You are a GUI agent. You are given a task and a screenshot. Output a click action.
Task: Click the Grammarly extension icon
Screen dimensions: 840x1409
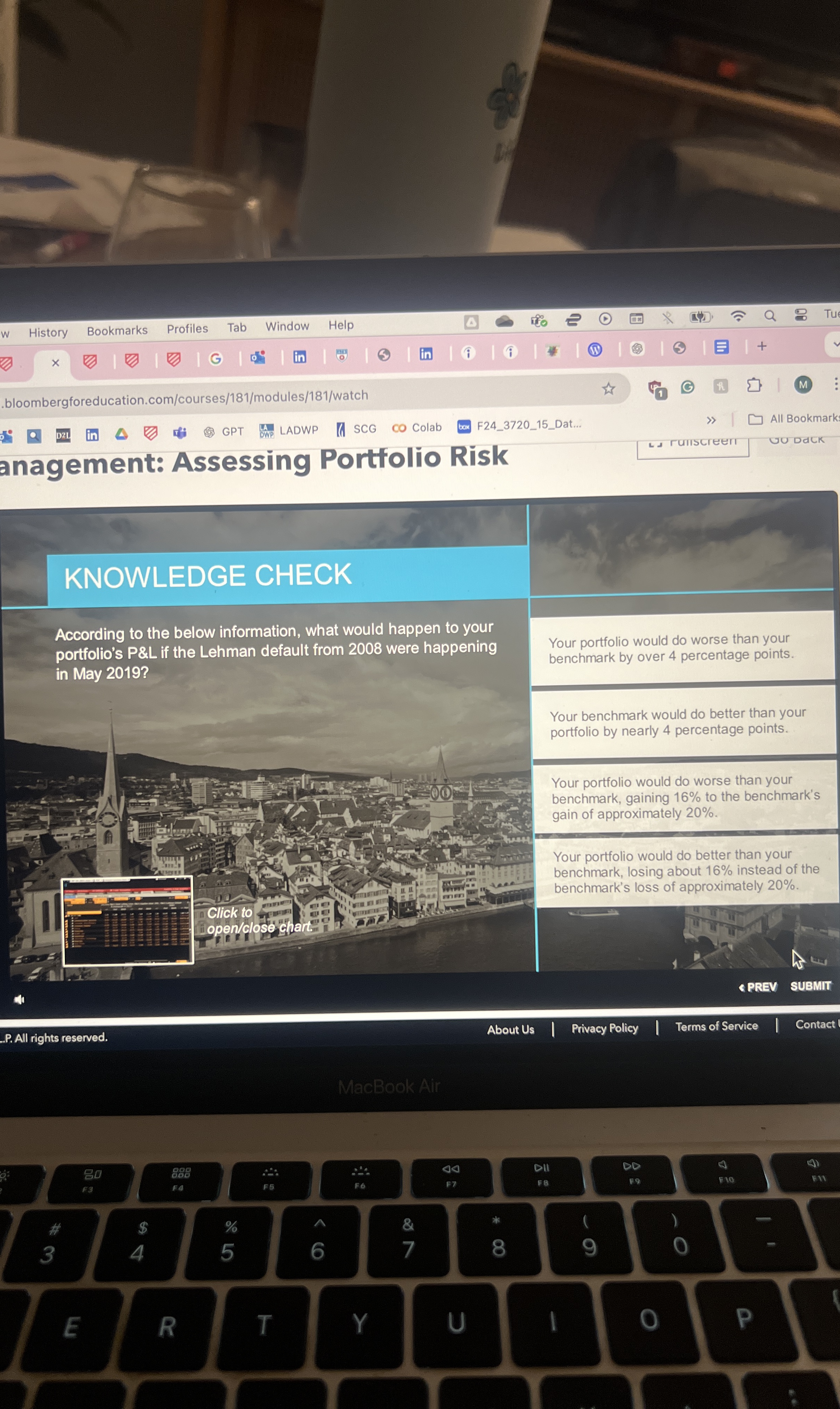(x=687, y=386)
